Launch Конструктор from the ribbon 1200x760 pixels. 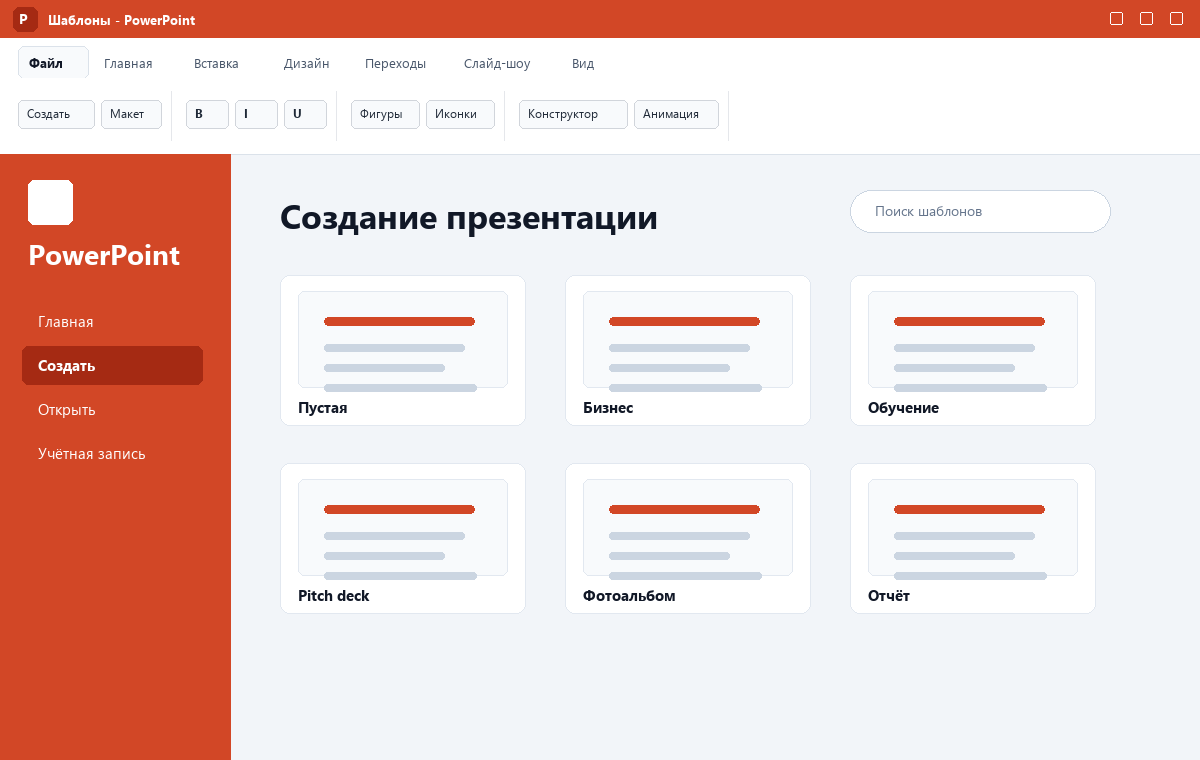[573, 114]
